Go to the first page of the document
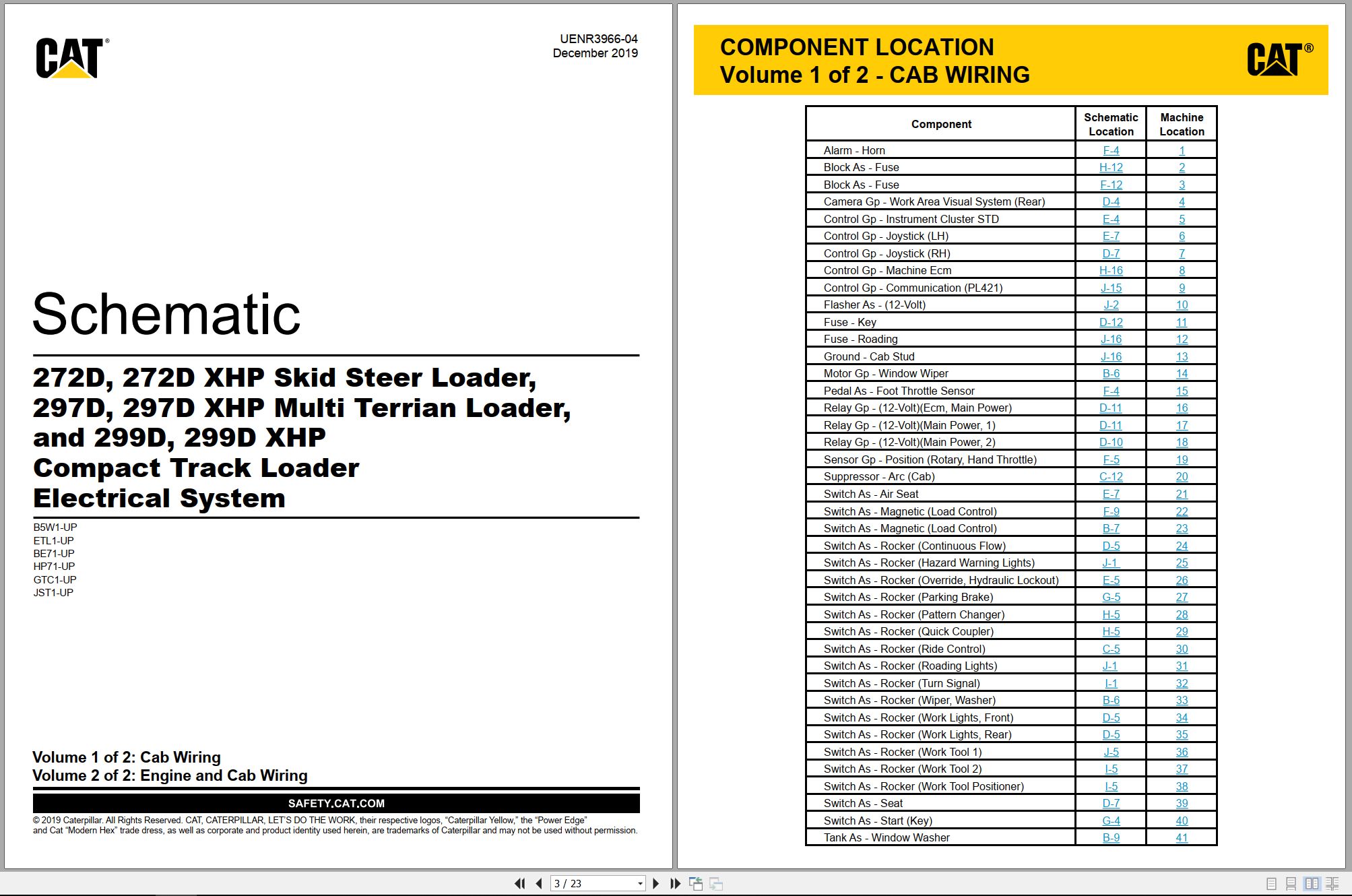The height and width of the screenshot is (896, 1352). tap(519, 883)
